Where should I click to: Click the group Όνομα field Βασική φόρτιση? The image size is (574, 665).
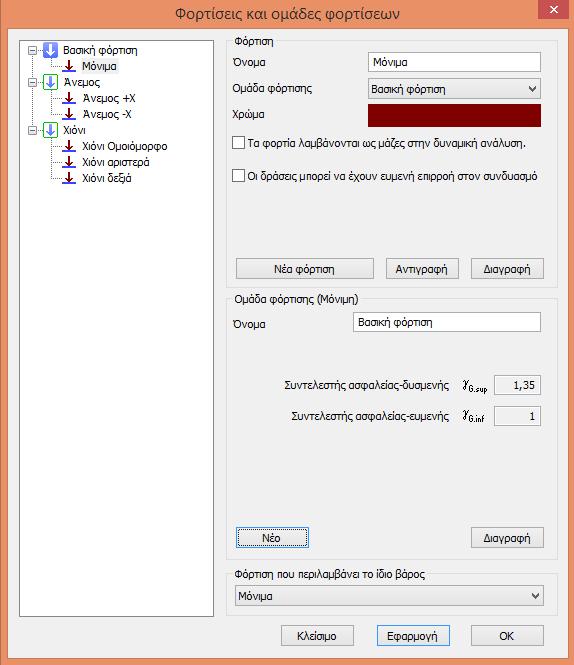point(447,322)
